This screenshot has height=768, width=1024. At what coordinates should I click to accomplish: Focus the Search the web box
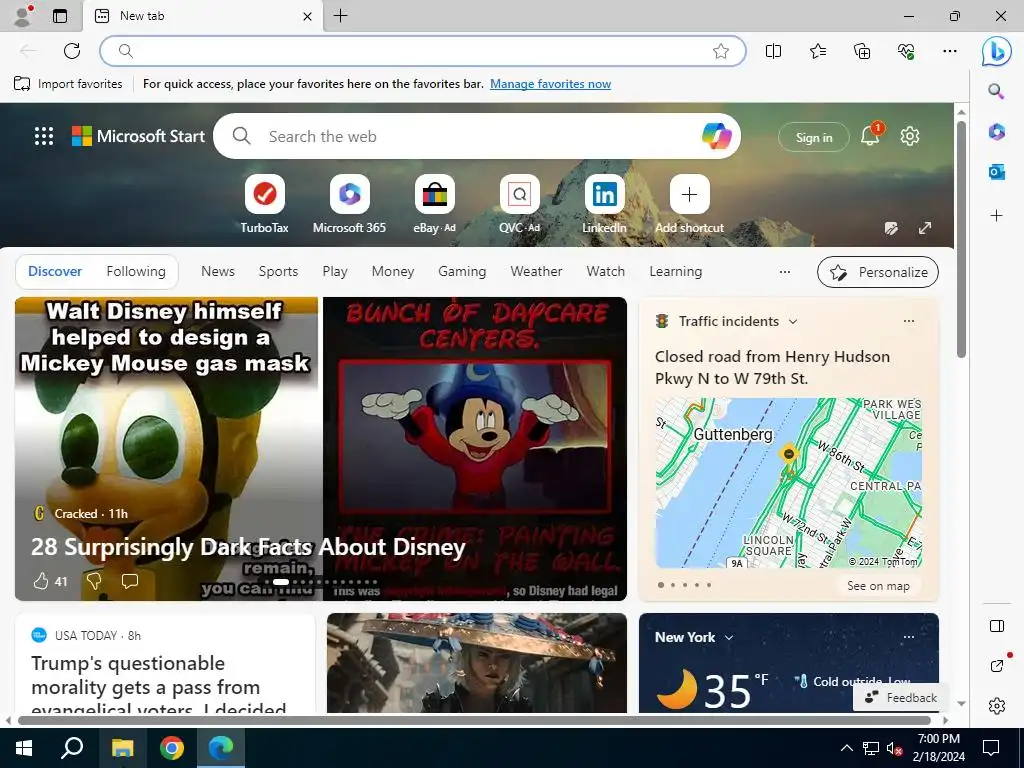pyautogui.click(x=477, y=136)
